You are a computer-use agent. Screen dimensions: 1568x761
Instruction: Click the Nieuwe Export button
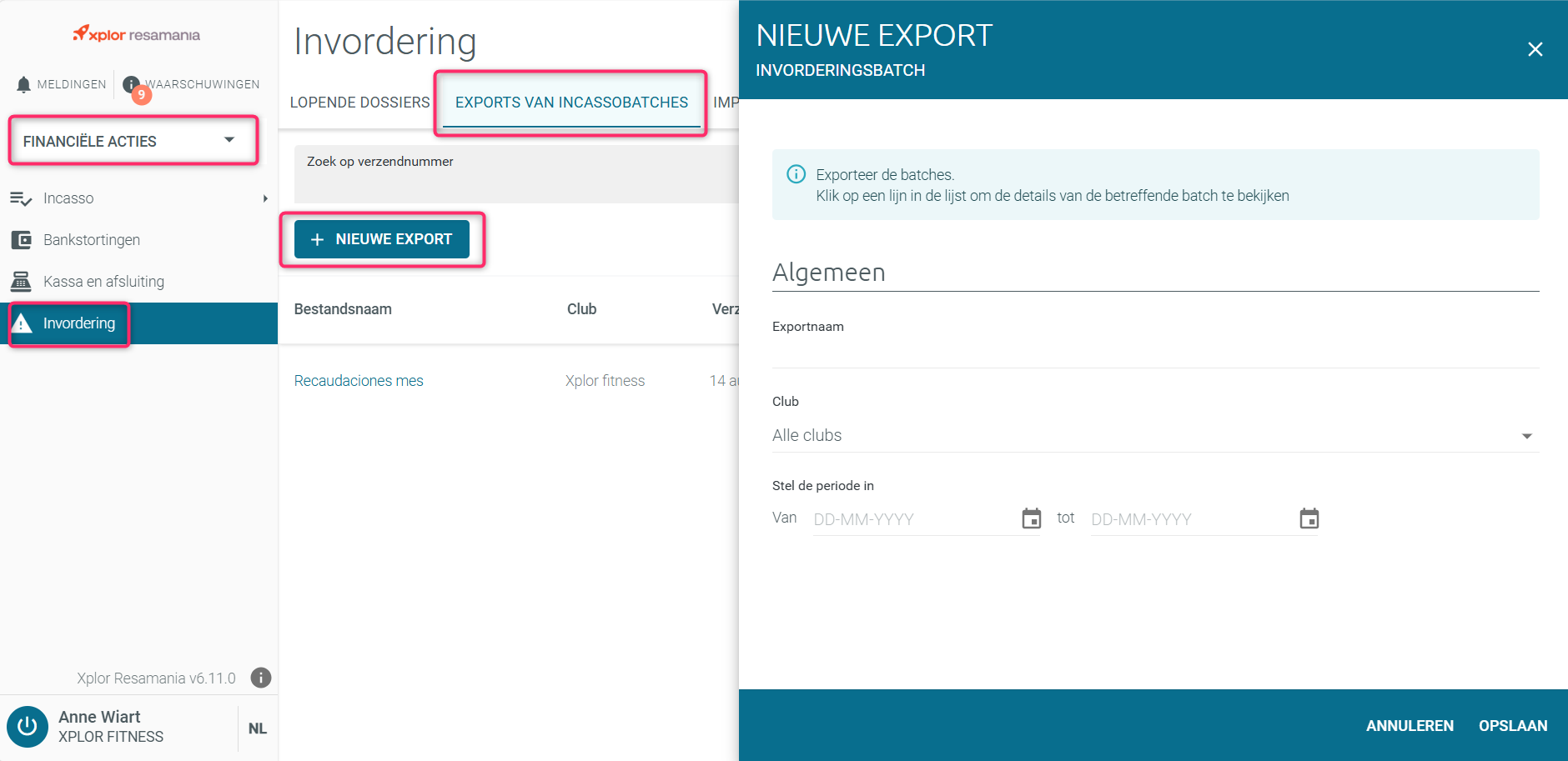click(382, 239)
